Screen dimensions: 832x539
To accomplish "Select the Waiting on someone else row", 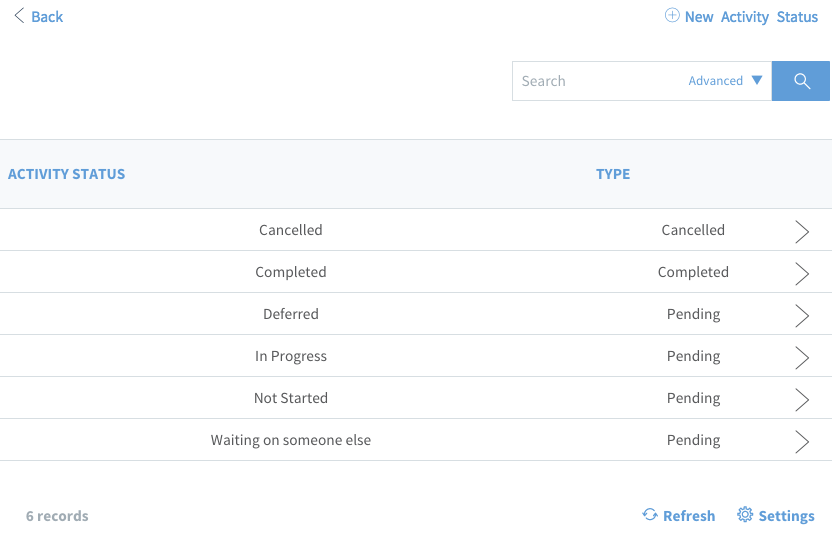I will pos(416,440).
